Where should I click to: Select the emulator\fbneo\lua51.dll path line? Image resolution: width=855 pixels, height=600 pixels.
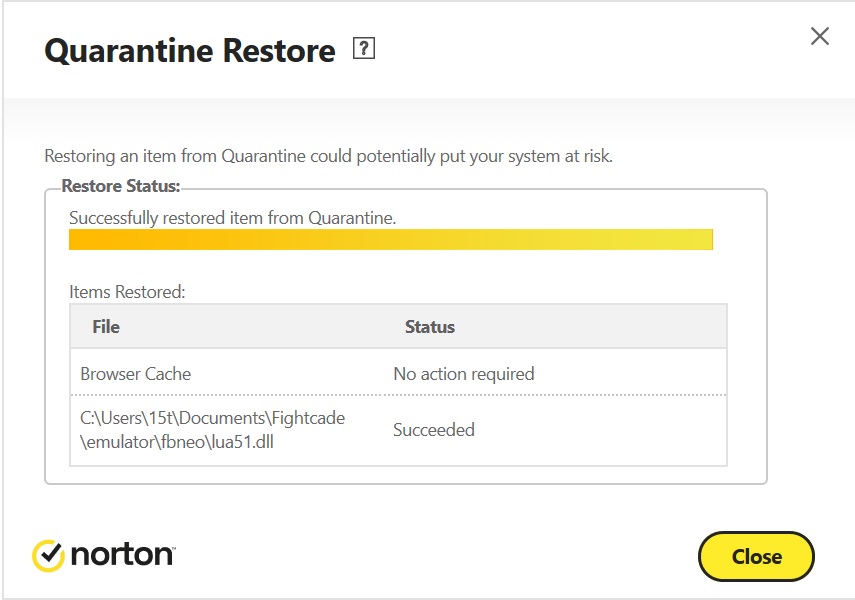tap(177, 442)
